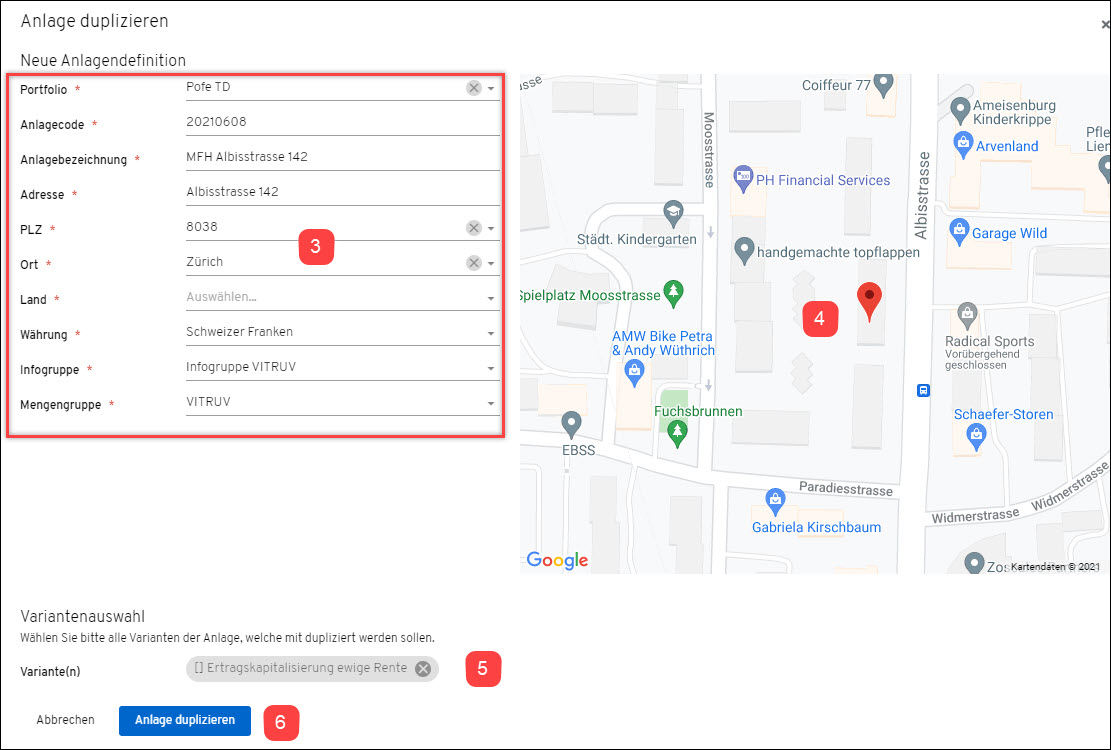Clear the PLZ value 8038
This screenshot has width=1111, height=750.
pos(473,228)
